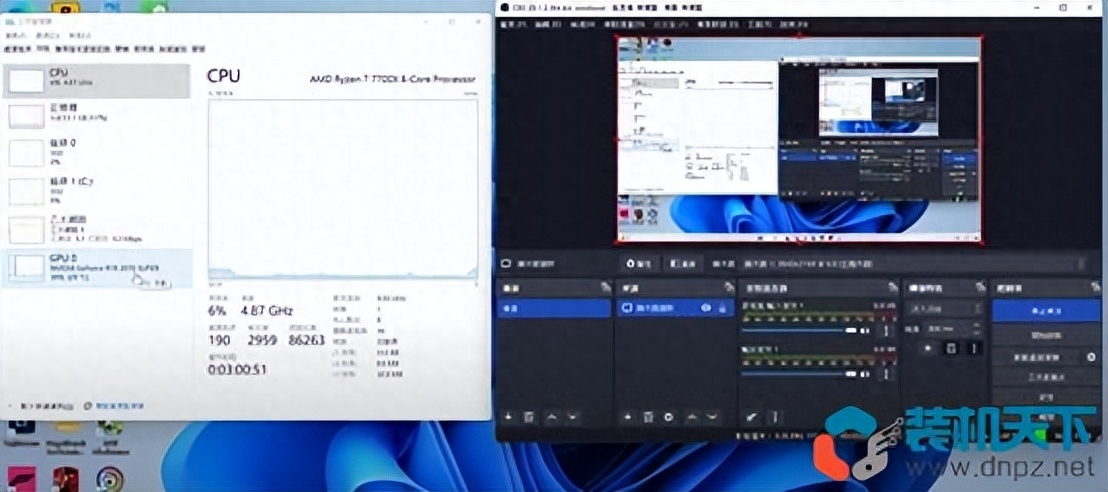
Task: Toggle visibility eye on display capture source
Action: tap(706, 308)
